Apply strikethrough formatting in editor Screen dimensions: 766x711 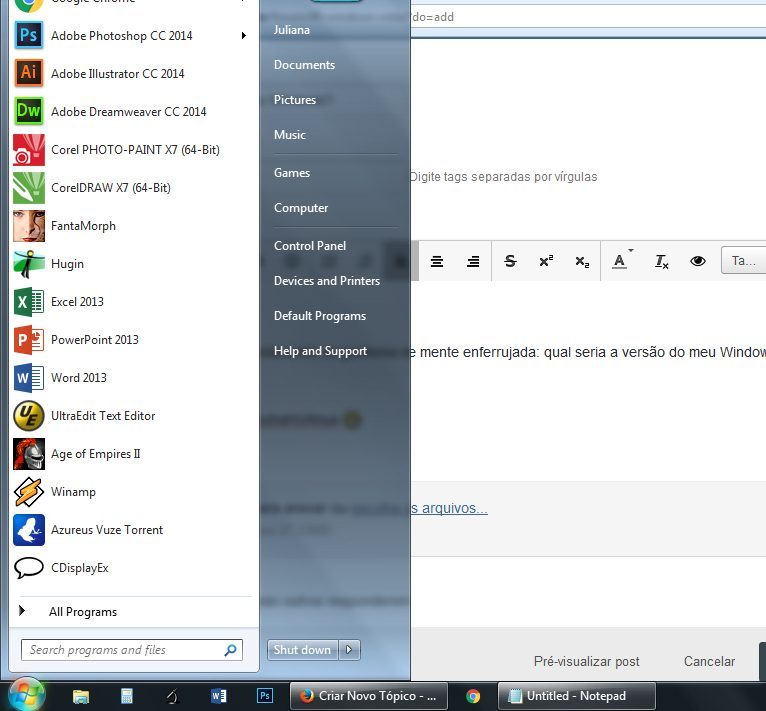coord(510,261)
